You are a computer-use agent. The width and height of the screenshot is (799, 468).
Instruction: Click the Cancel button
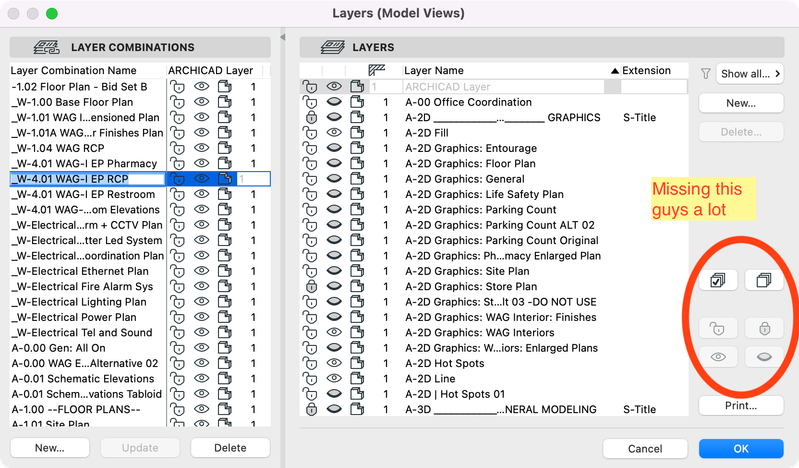[645, 449]
